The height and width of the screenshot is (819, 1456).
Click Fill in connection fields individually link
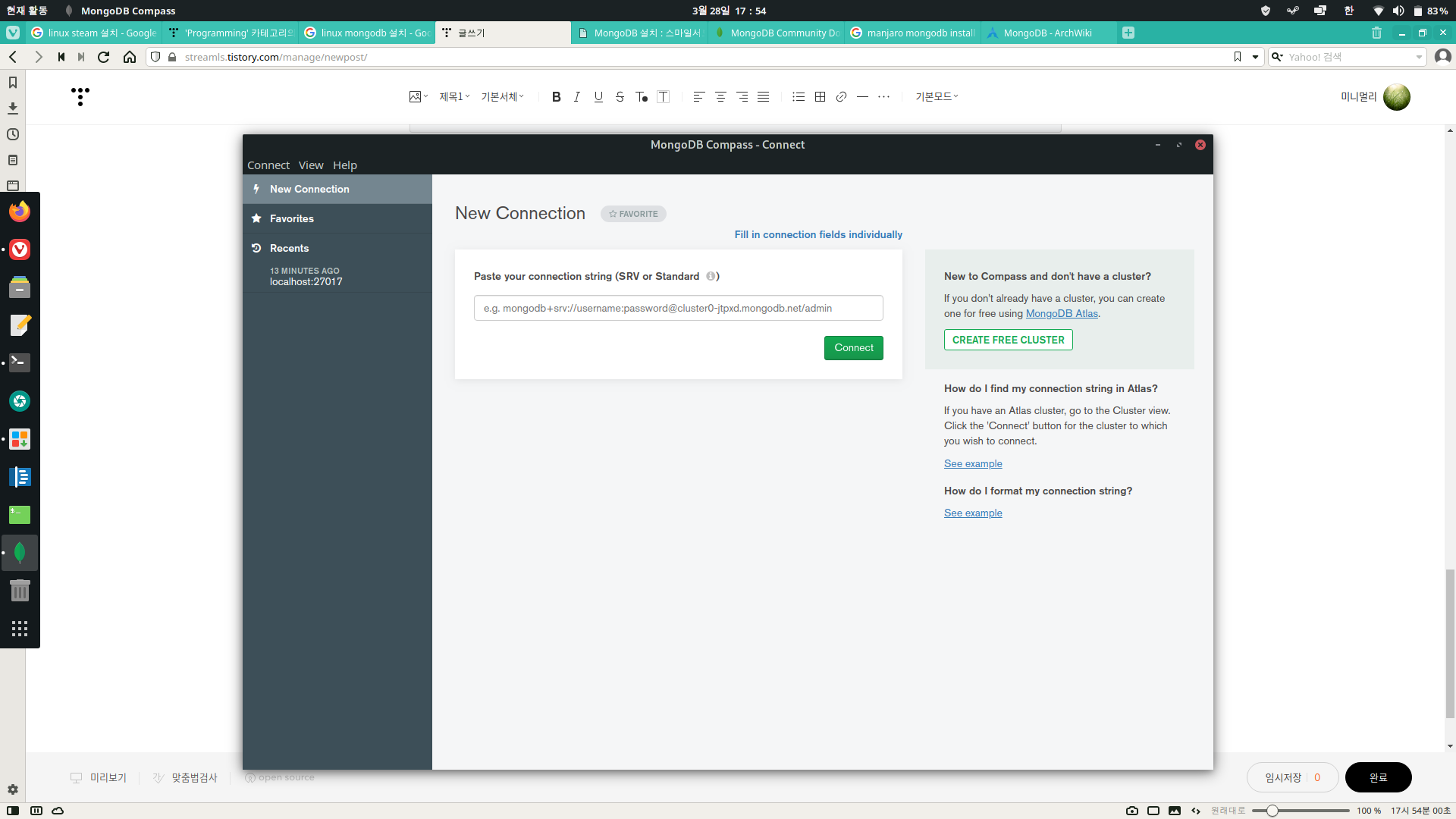(x=818, y=235)
